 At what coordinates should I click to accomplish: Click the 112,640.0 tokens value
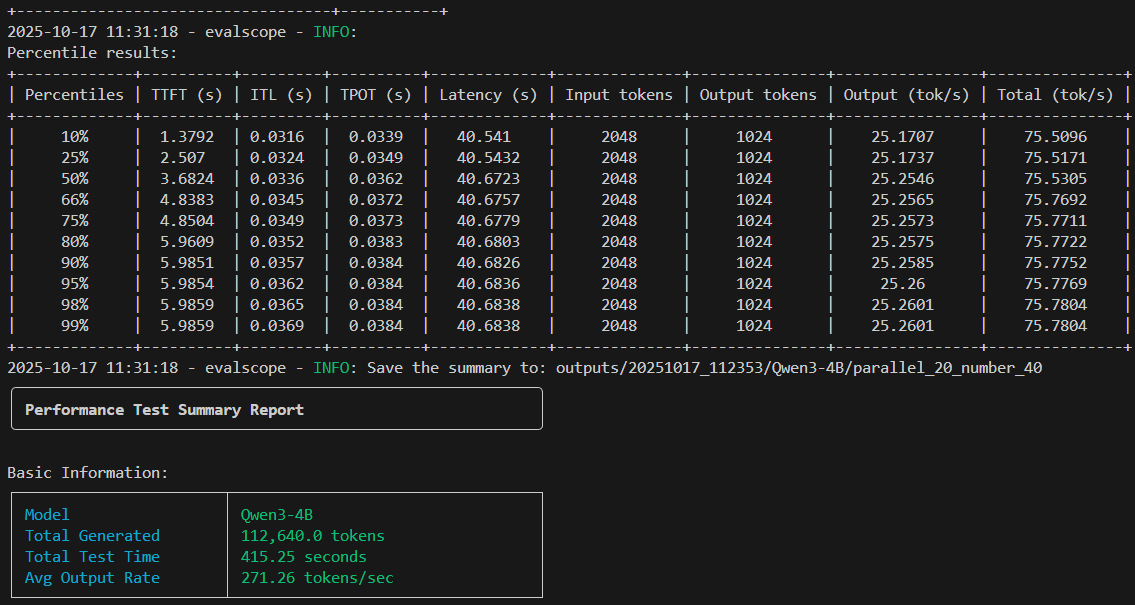point(313,536)
